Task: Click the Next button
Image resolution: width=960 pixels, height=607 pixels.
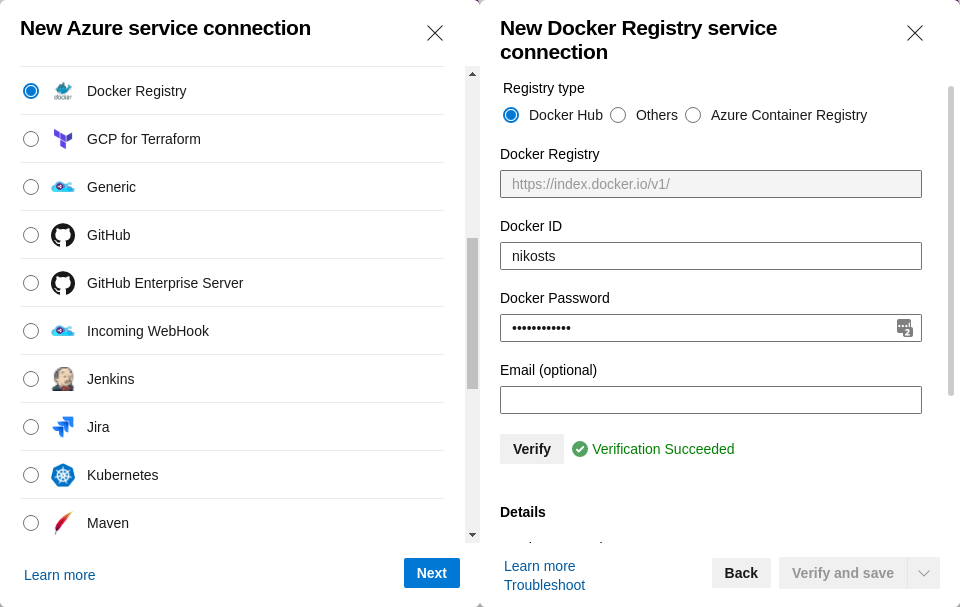Action: point(432,573)
